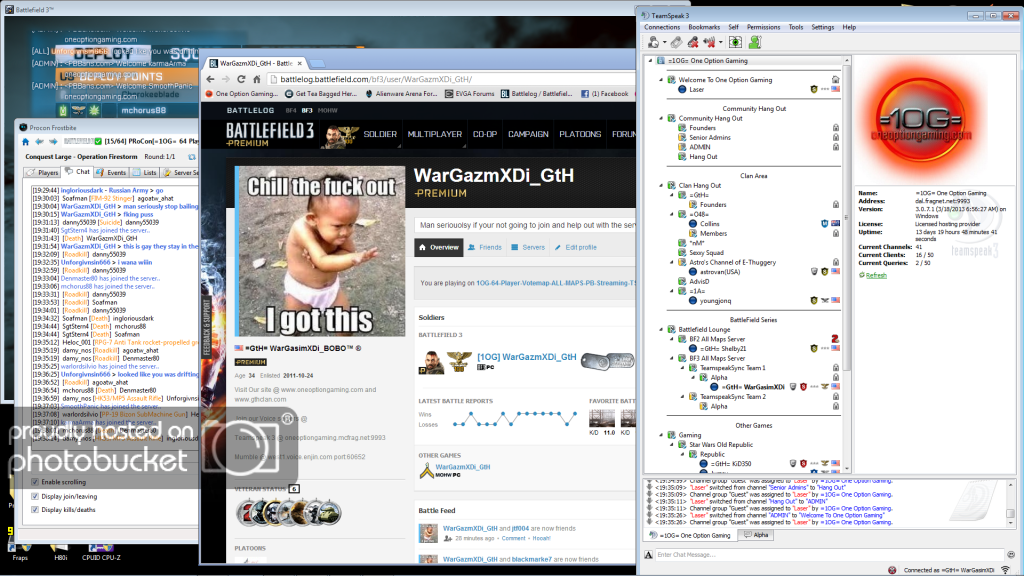
Task: Toggle the Enable scrolling checkbox
Action: (35, 482)
